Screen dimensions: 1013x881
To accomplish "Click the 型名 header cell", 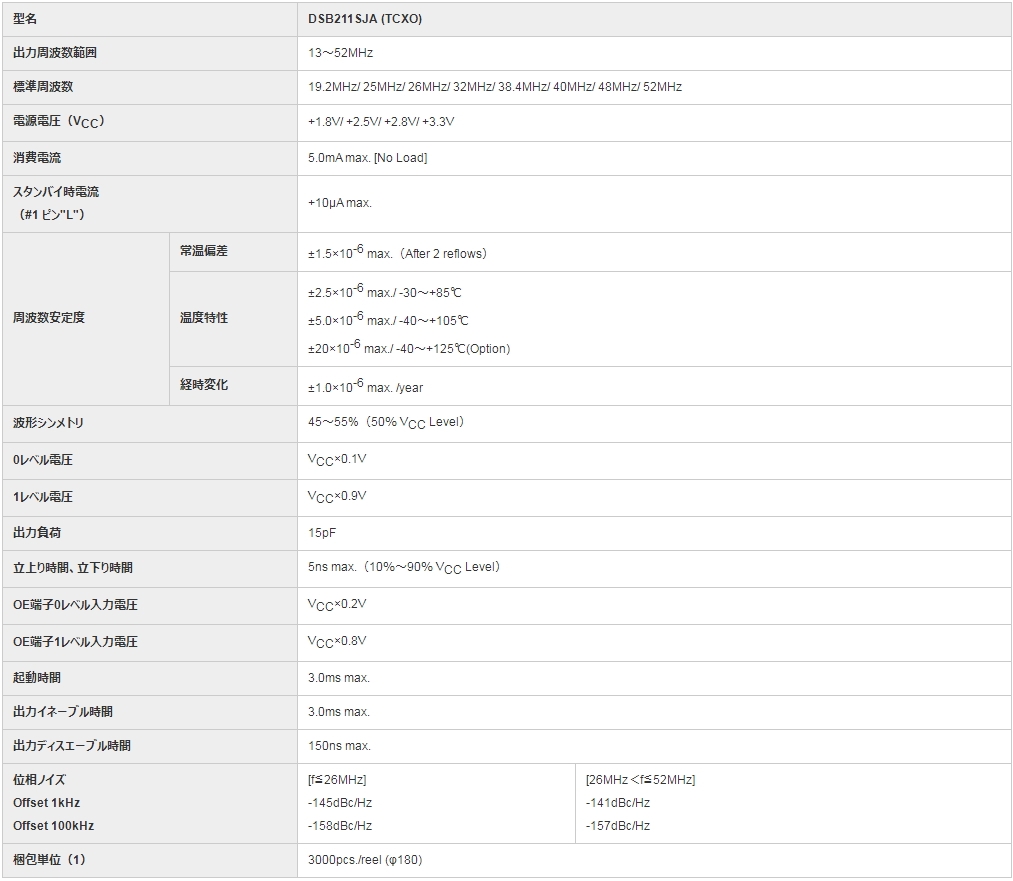I will (x=25, y=19).
